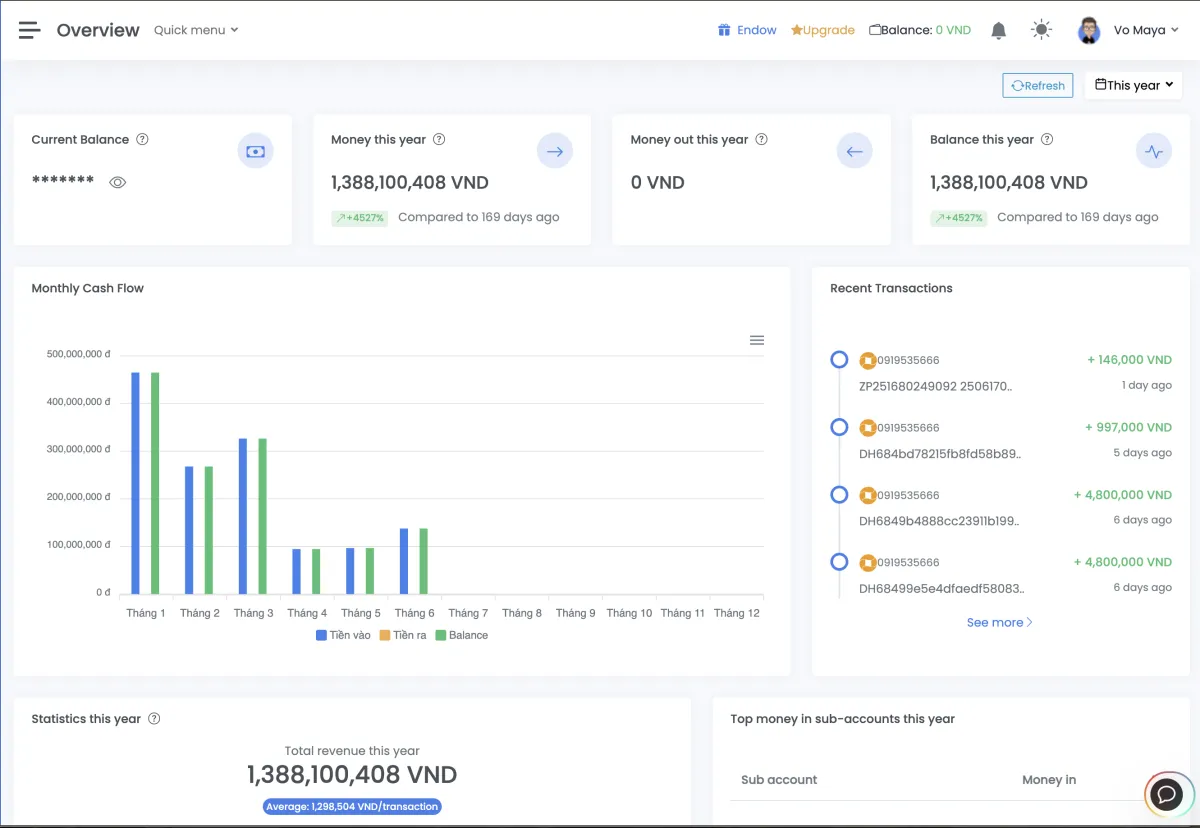Open the This year period dropdown

coord(1133,85)
